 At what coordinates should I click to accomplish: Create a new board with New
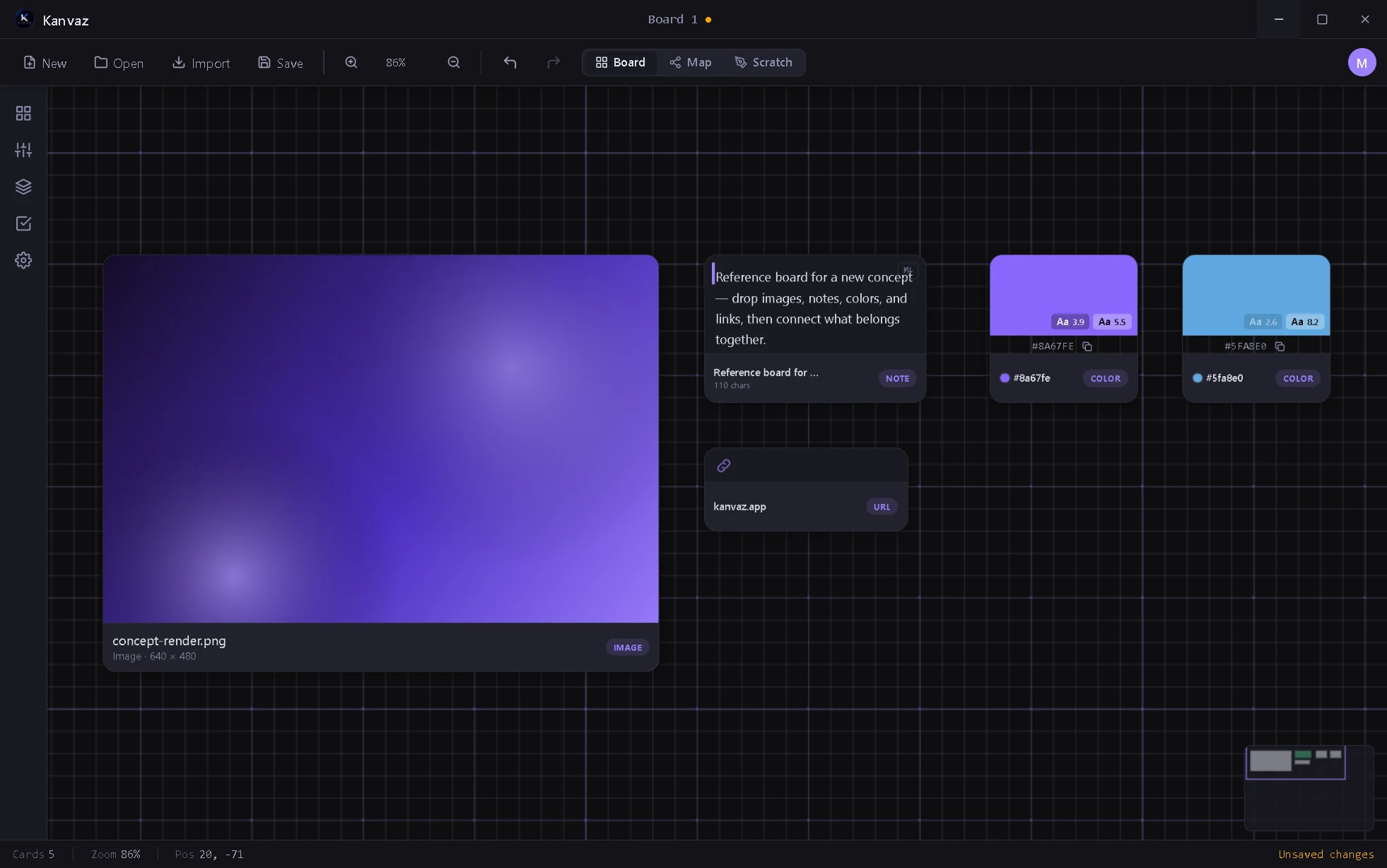(x=45, y=62)
